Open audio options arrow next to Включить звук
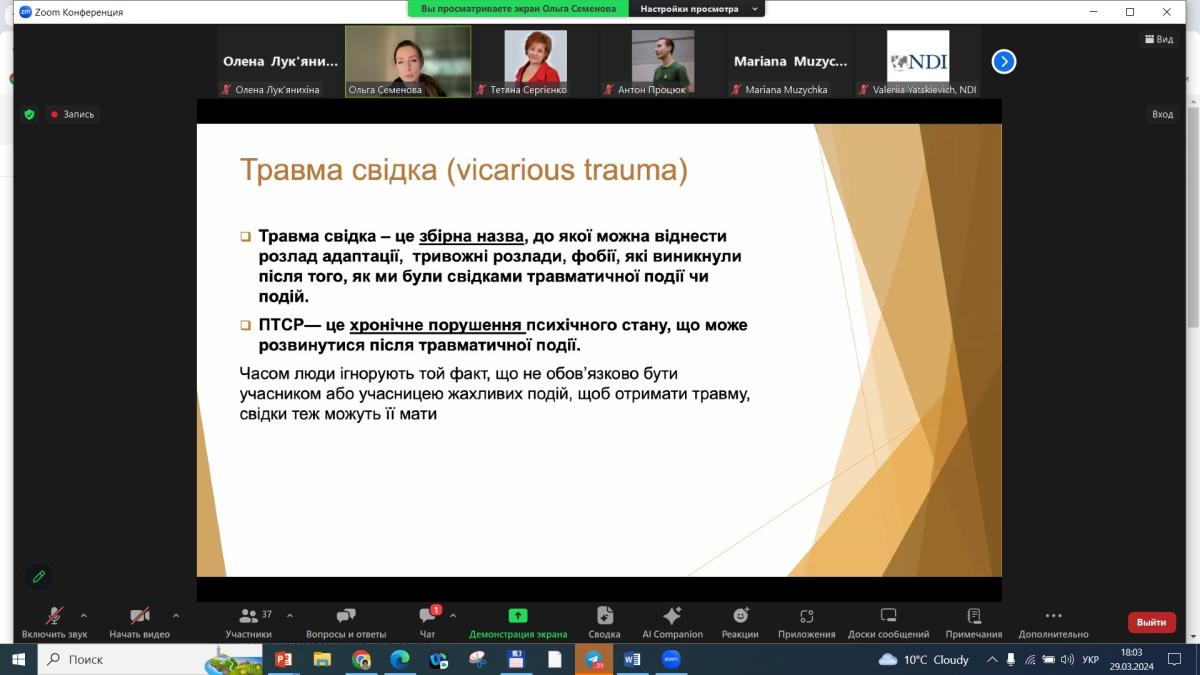Viewport: 1200px width, 675px height. click(83, 615)
